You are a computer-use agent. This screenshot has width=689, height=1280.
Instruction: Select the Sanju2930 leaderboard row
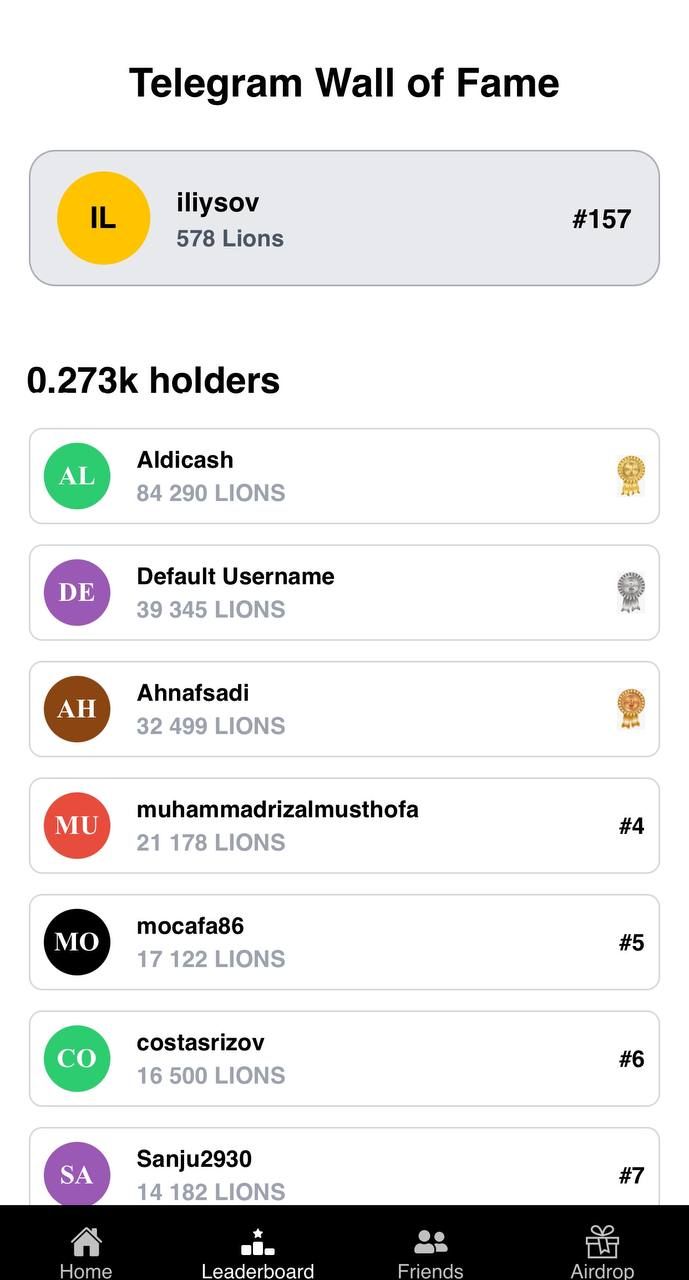click(x=344, y=1168)
